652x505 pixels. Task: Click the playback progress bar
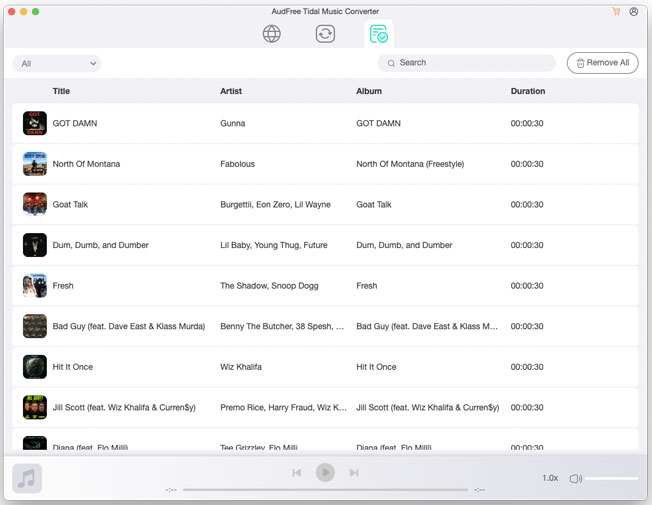325,490
